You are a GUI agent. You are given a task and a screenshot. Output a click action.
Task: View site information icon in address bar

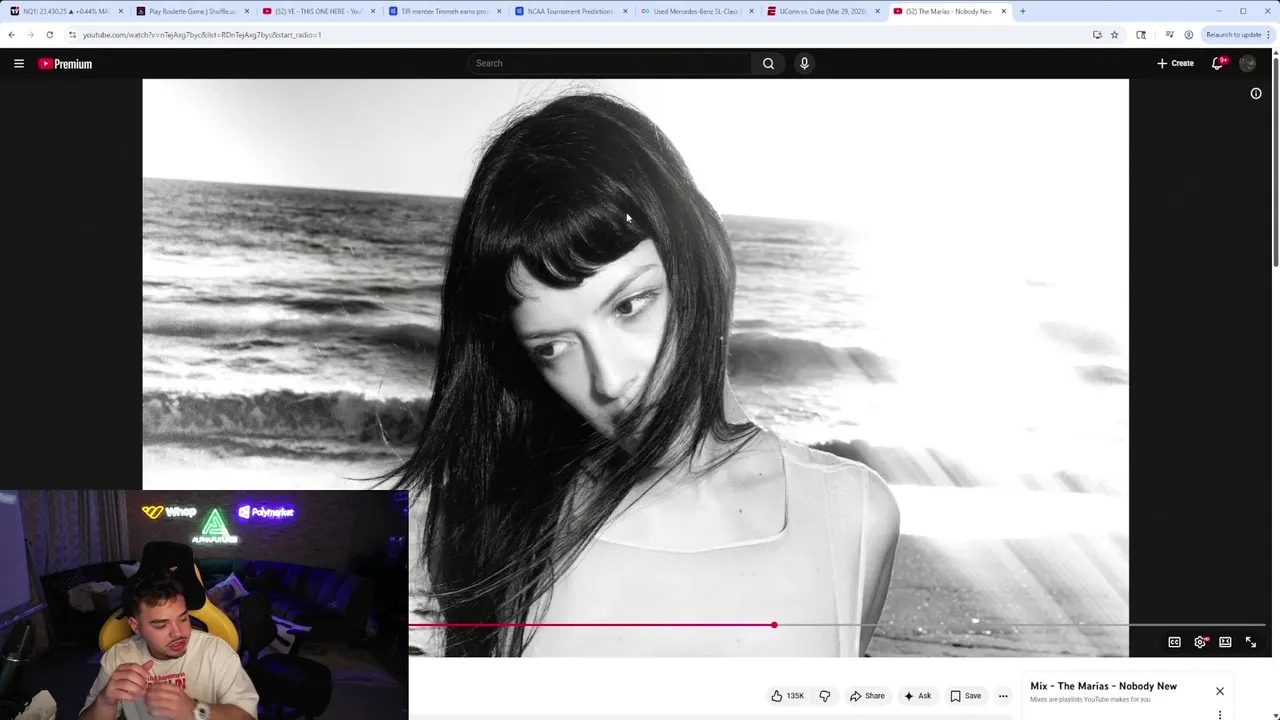pyautogui.click(x=72, y=34)
